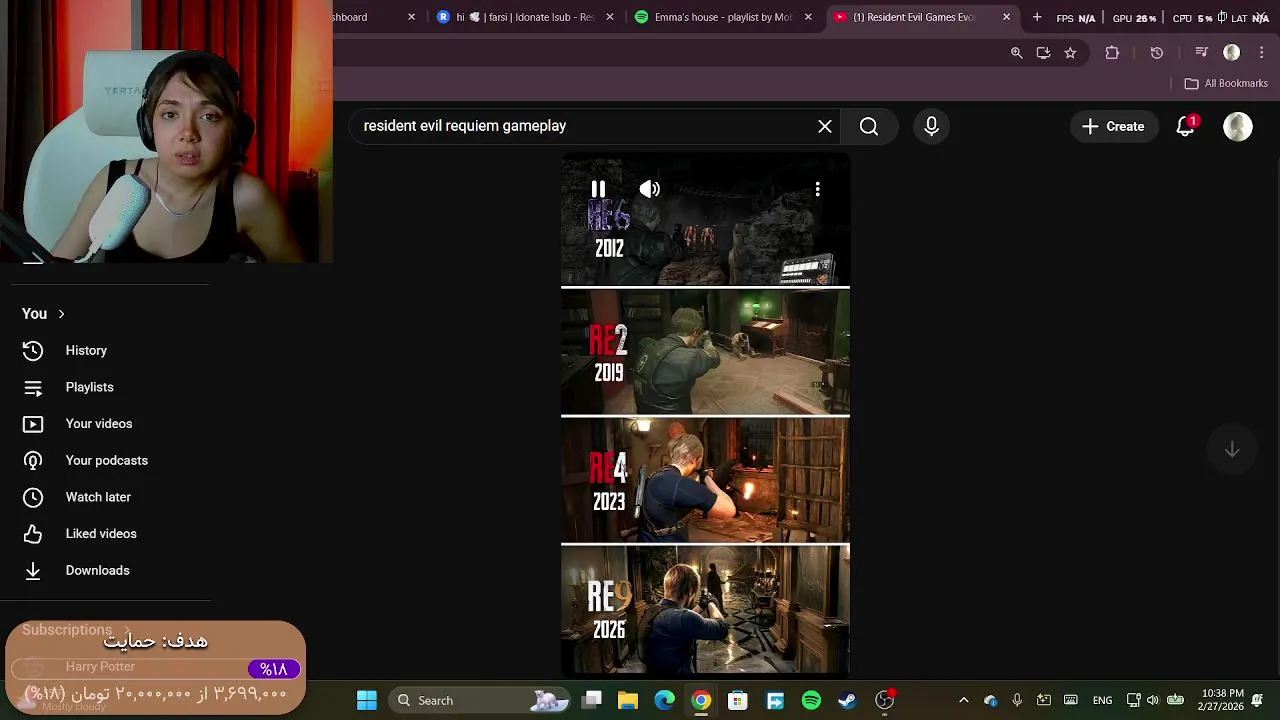Open Google Chrome from the taskbar
1280x720 pixels.
[701, 700]
